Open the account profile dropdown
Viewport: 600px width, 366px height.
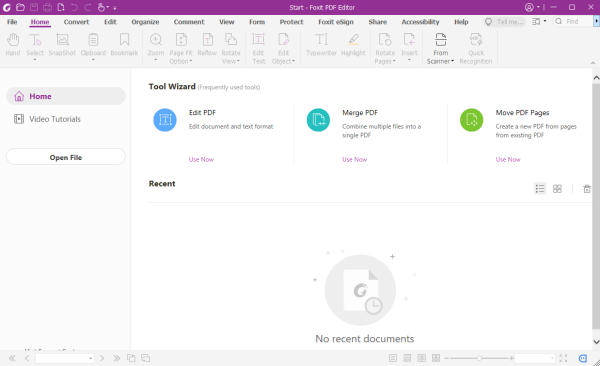coord(532,7)
